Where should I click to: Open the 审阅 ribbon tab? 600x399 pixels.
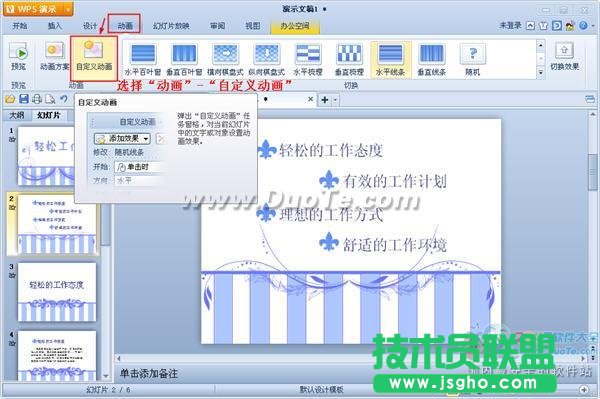pyautogui.click(x=217, y=26)
